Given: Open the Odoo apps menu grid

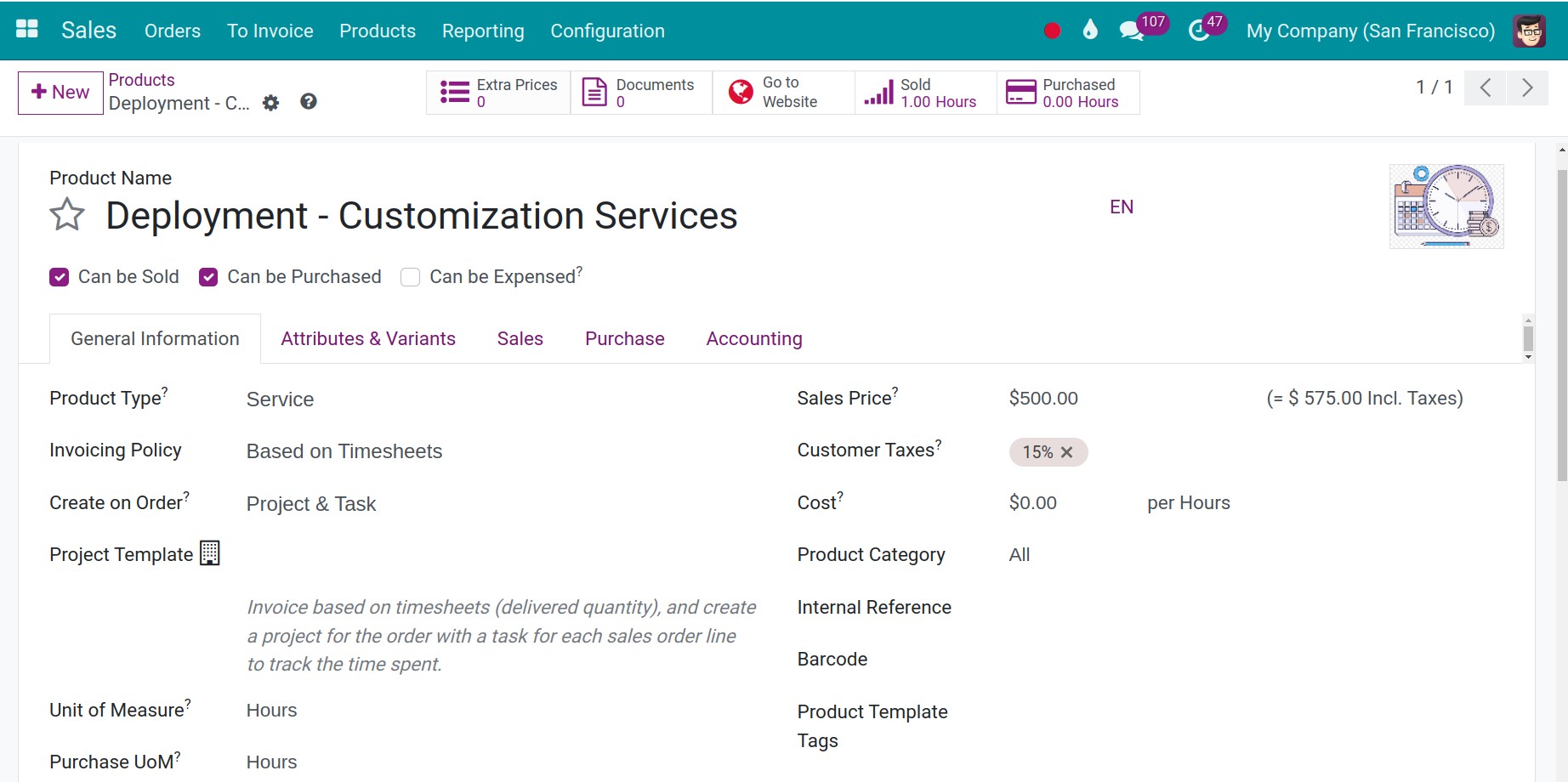Looking at the screenshot, I should [26, 28].
